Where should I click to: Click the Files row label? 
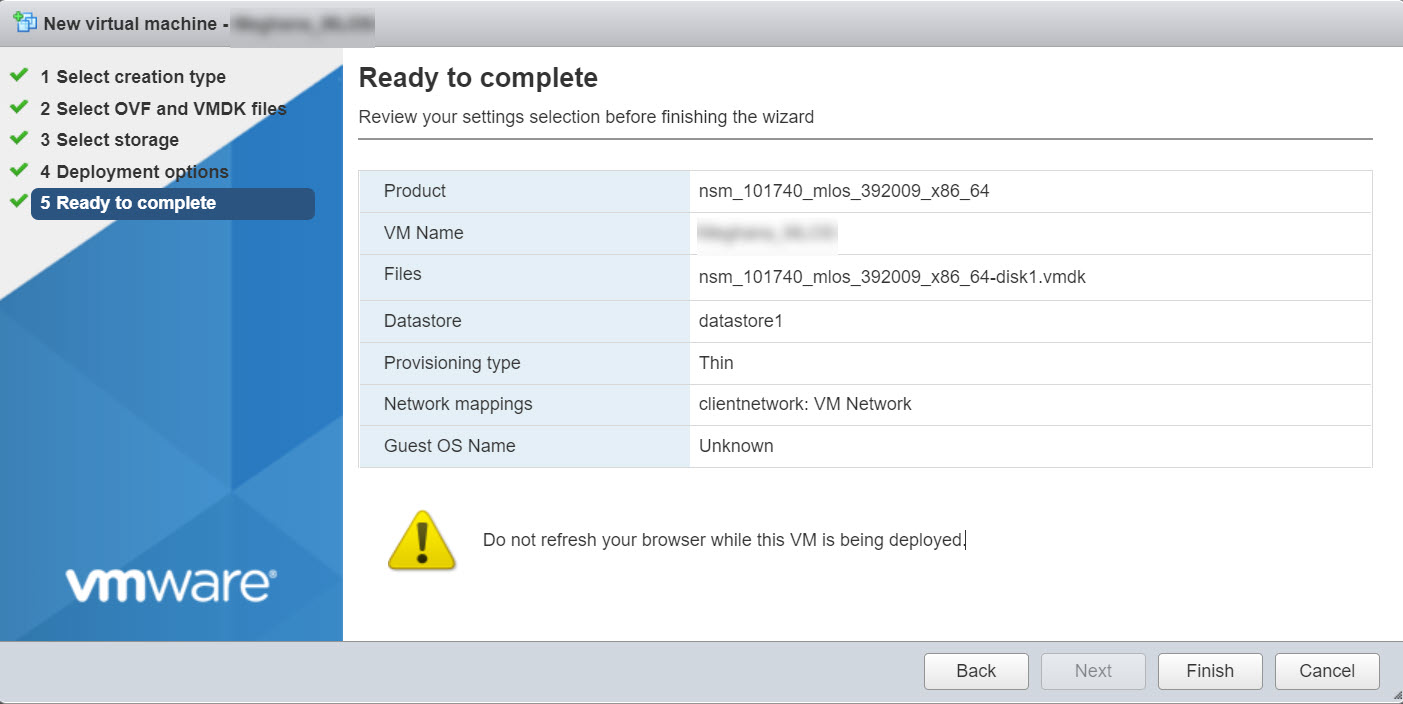tap(403, 274)
